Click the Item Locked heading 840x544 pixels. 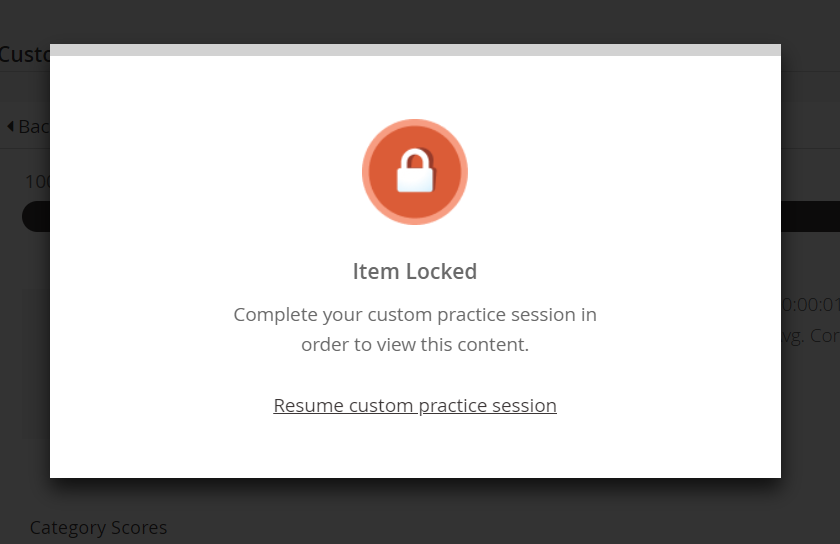[415, 271]
